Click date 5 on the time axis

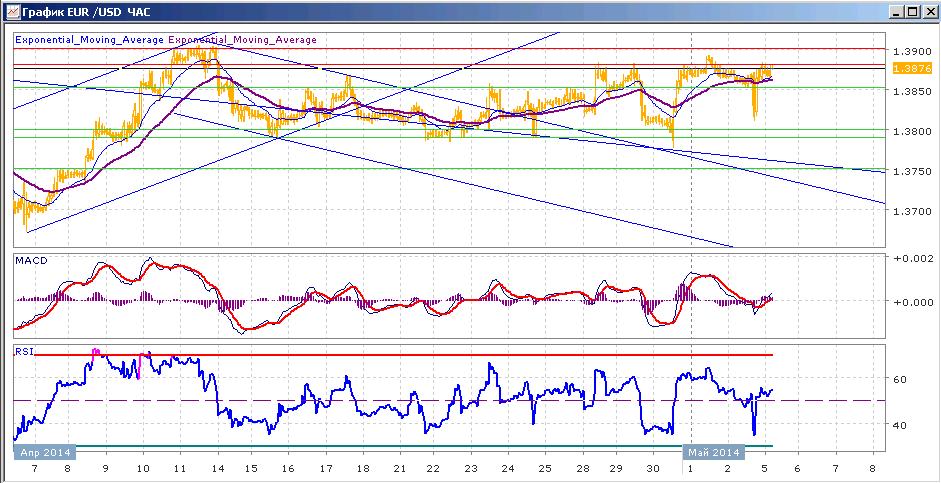[x=763, y=467]
